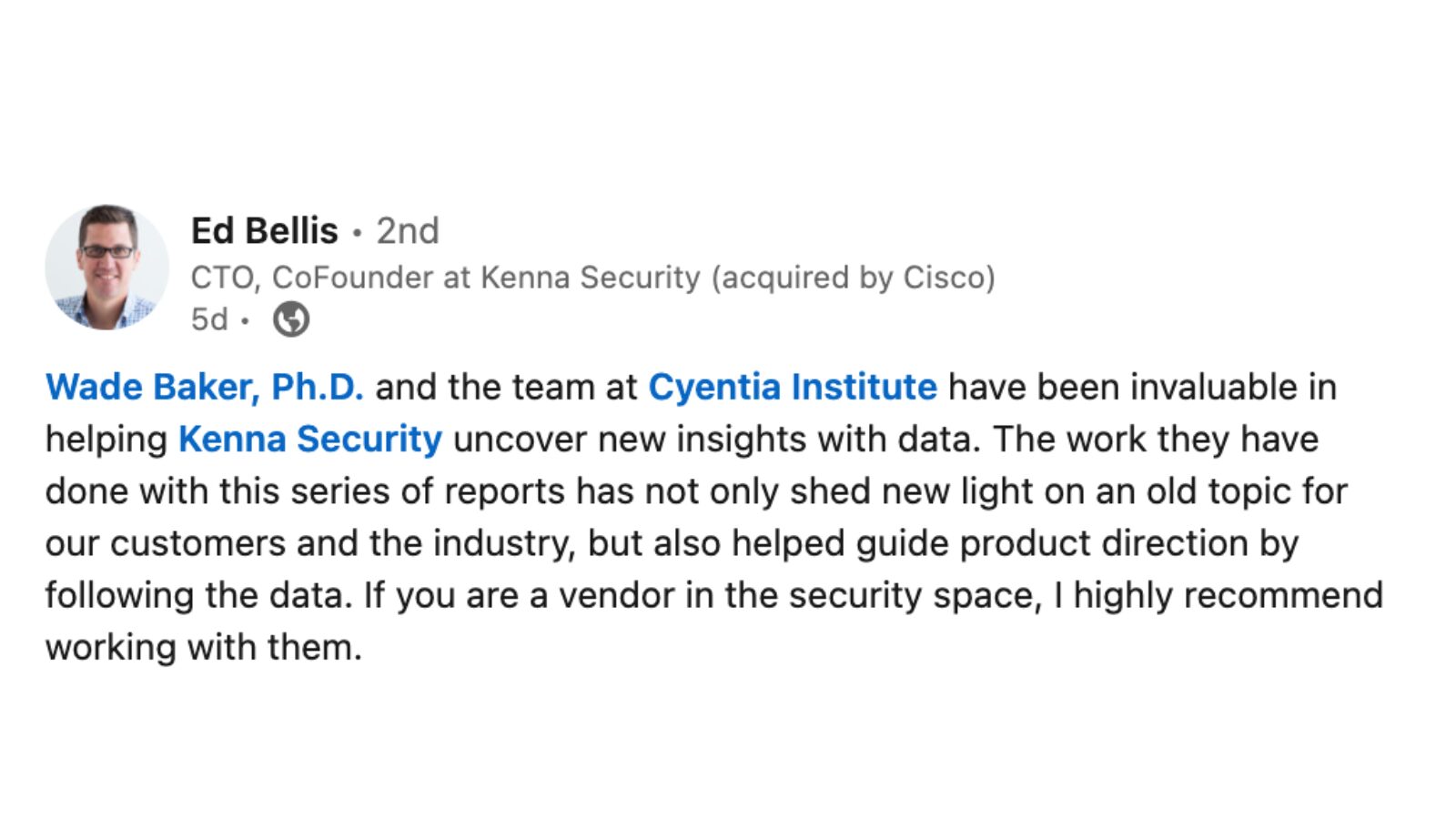
Task: Open the blue Kenna Security mention
Action: point(310,439)
